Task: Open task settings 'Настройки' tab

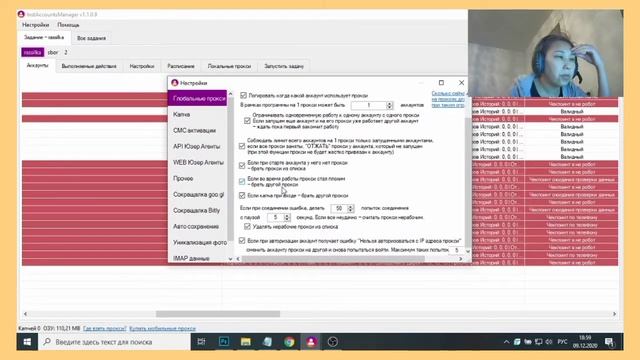Action: (x=142, y=66)
